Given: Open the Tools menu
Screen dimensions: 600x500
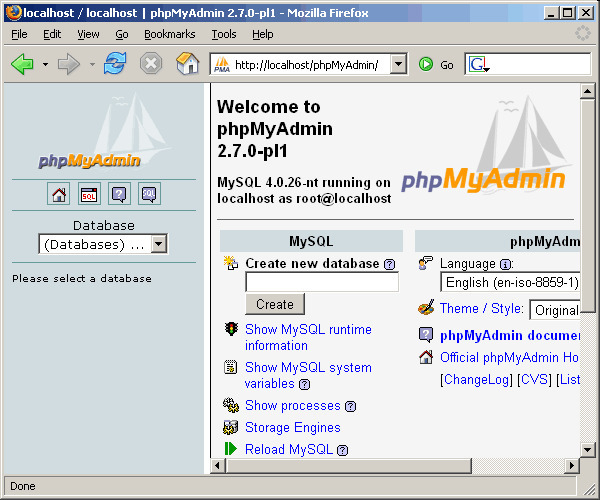Looking at the screenshot, I should tap(223, 34).
